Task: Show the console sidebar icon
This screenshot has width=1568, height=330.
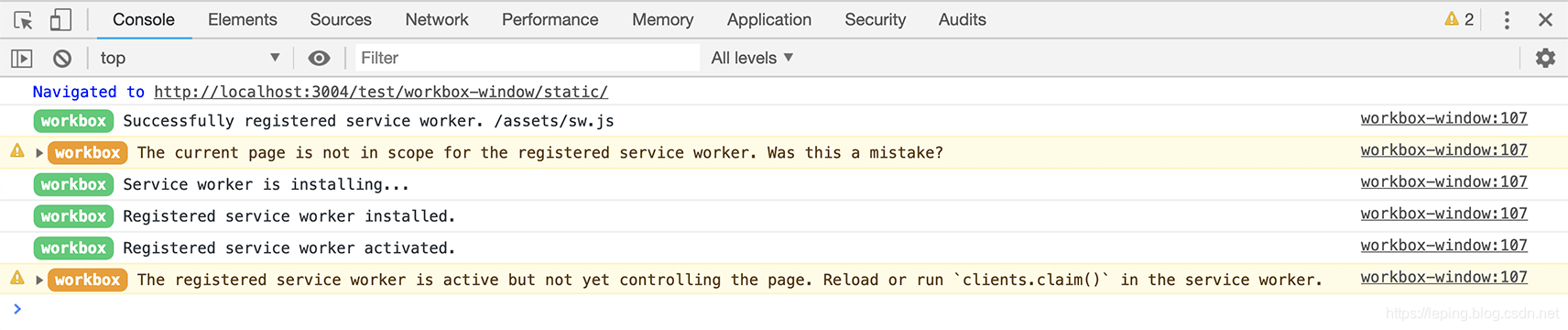Action: click(x=22, y=58)
